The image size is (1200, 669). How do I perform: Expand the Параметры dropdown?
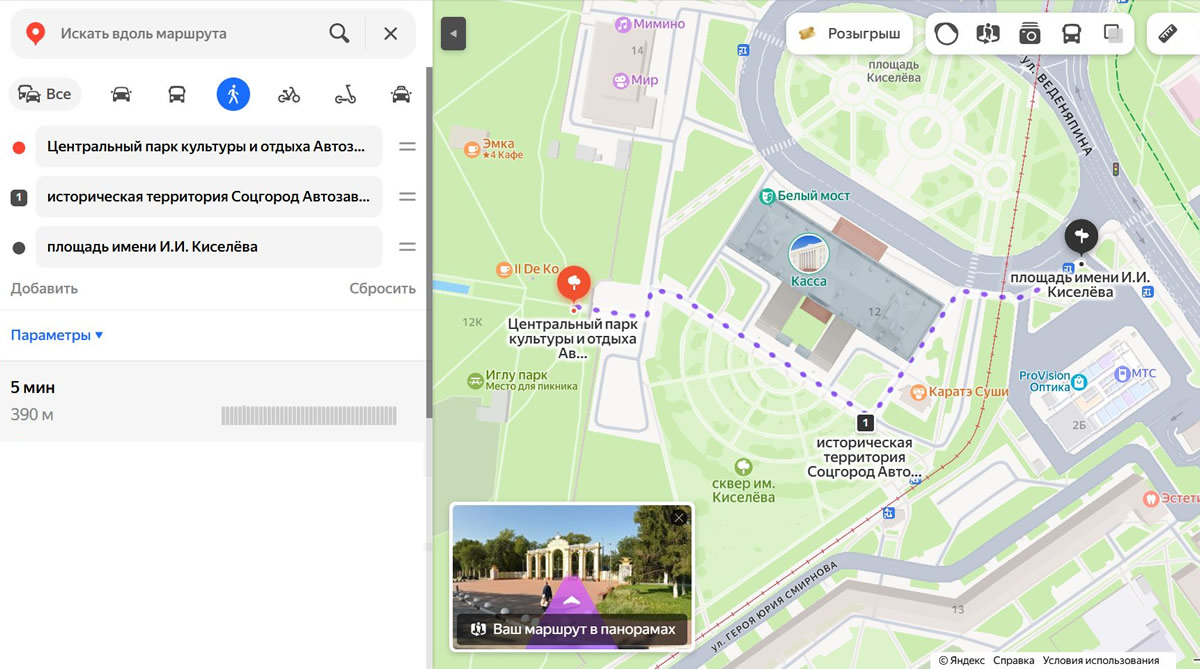pos(57,335)
